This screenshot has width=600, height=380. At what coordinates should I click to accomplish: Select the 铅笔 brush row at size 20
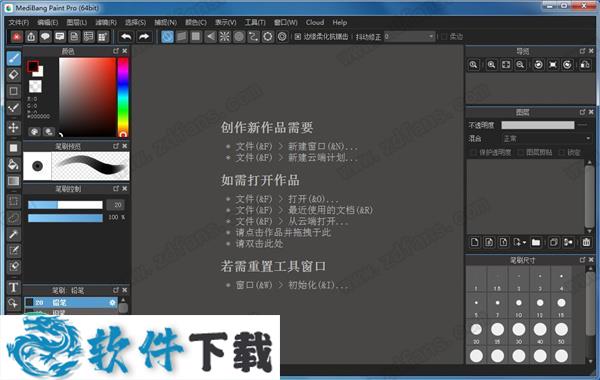click(x=71, y=302)
